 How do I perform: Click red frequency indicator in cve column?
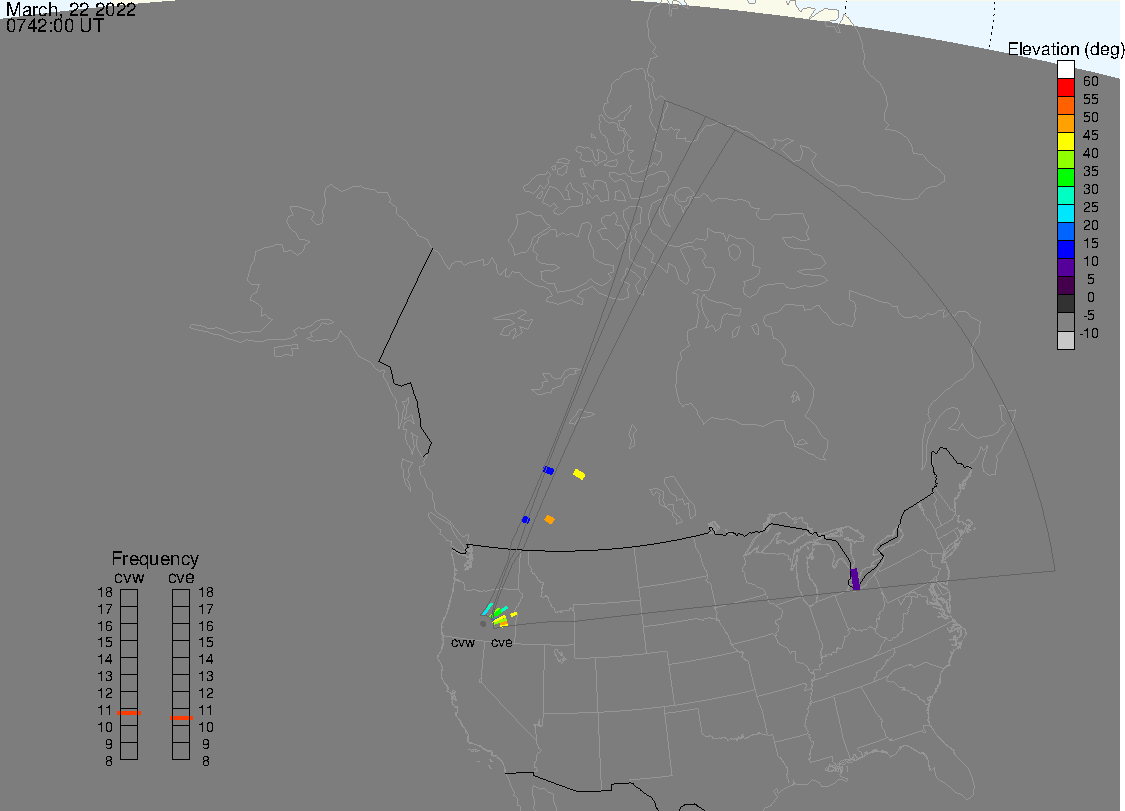point(181,717)
